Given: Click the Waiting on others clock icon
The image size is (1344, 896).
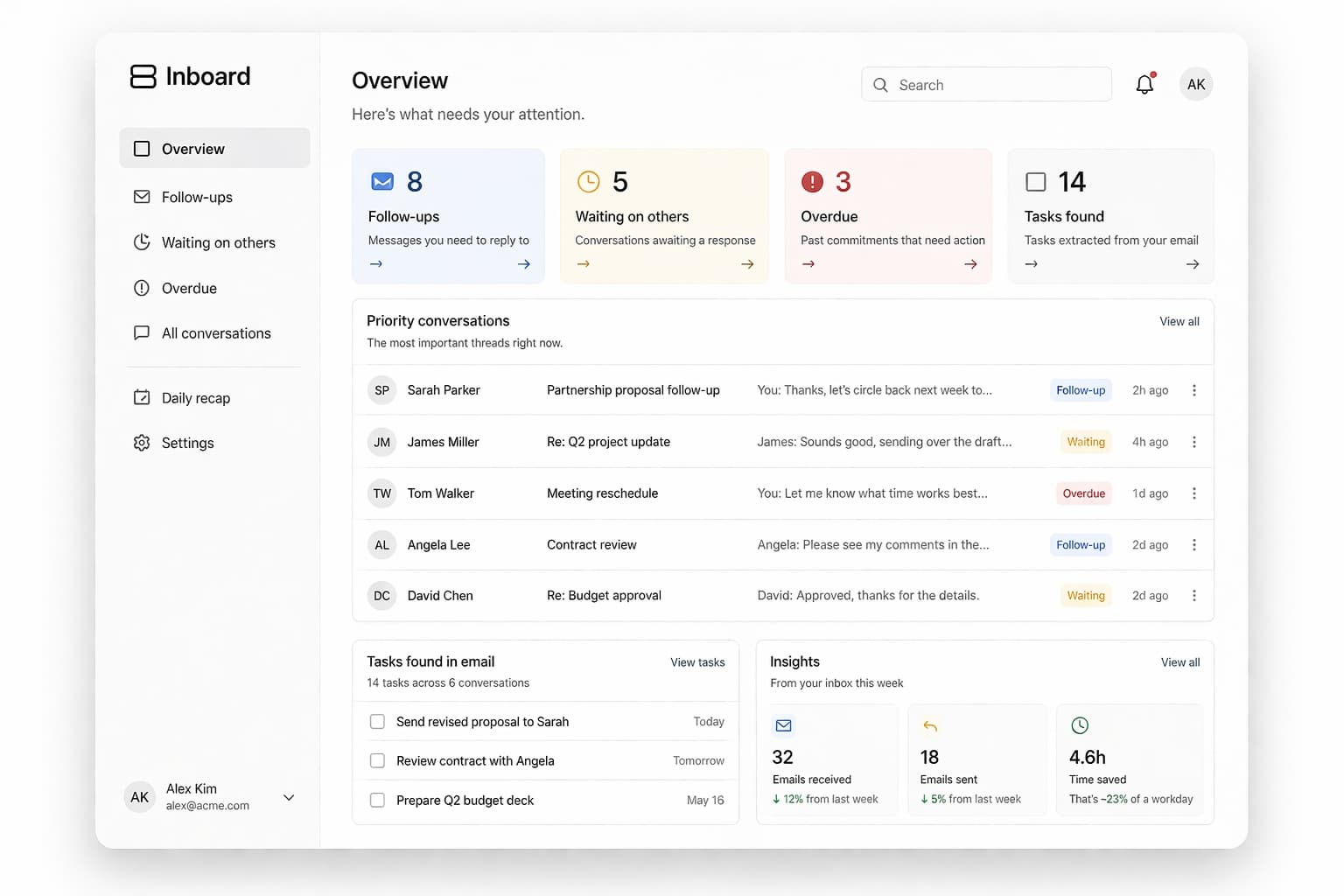Looking at the screenshot, I should point(142,242).
